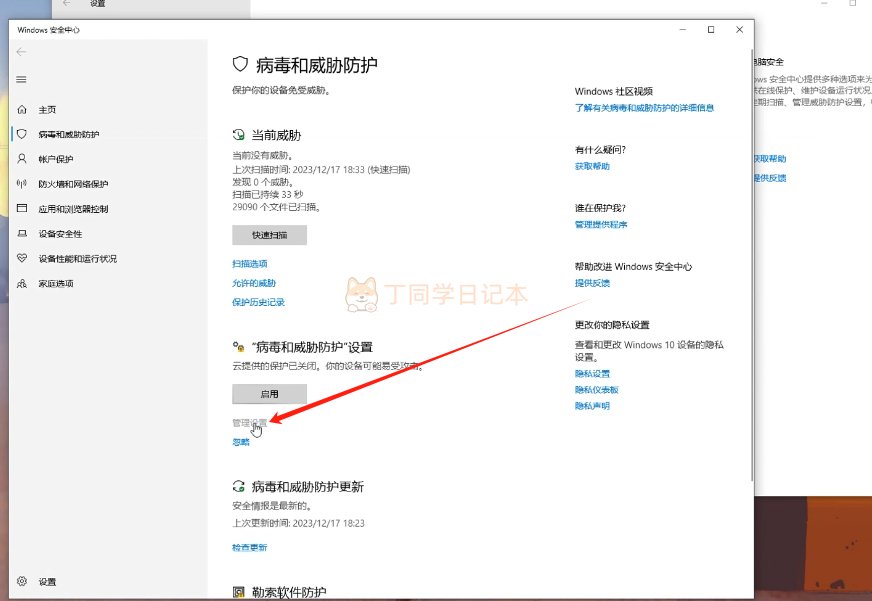The image size is (872, 601).
Task: Click the 检查更新 link
Action: click(x=250, y=548)
